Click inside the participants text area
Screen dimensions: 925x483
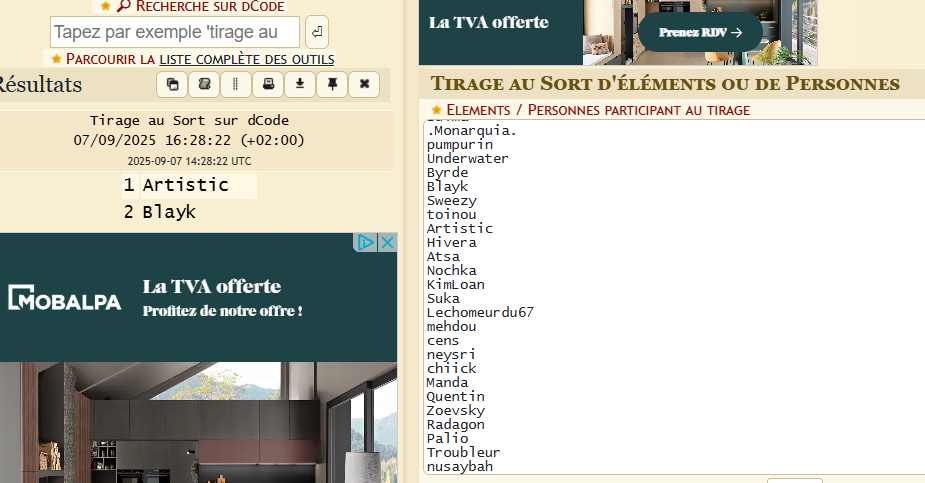click(674, 297)
